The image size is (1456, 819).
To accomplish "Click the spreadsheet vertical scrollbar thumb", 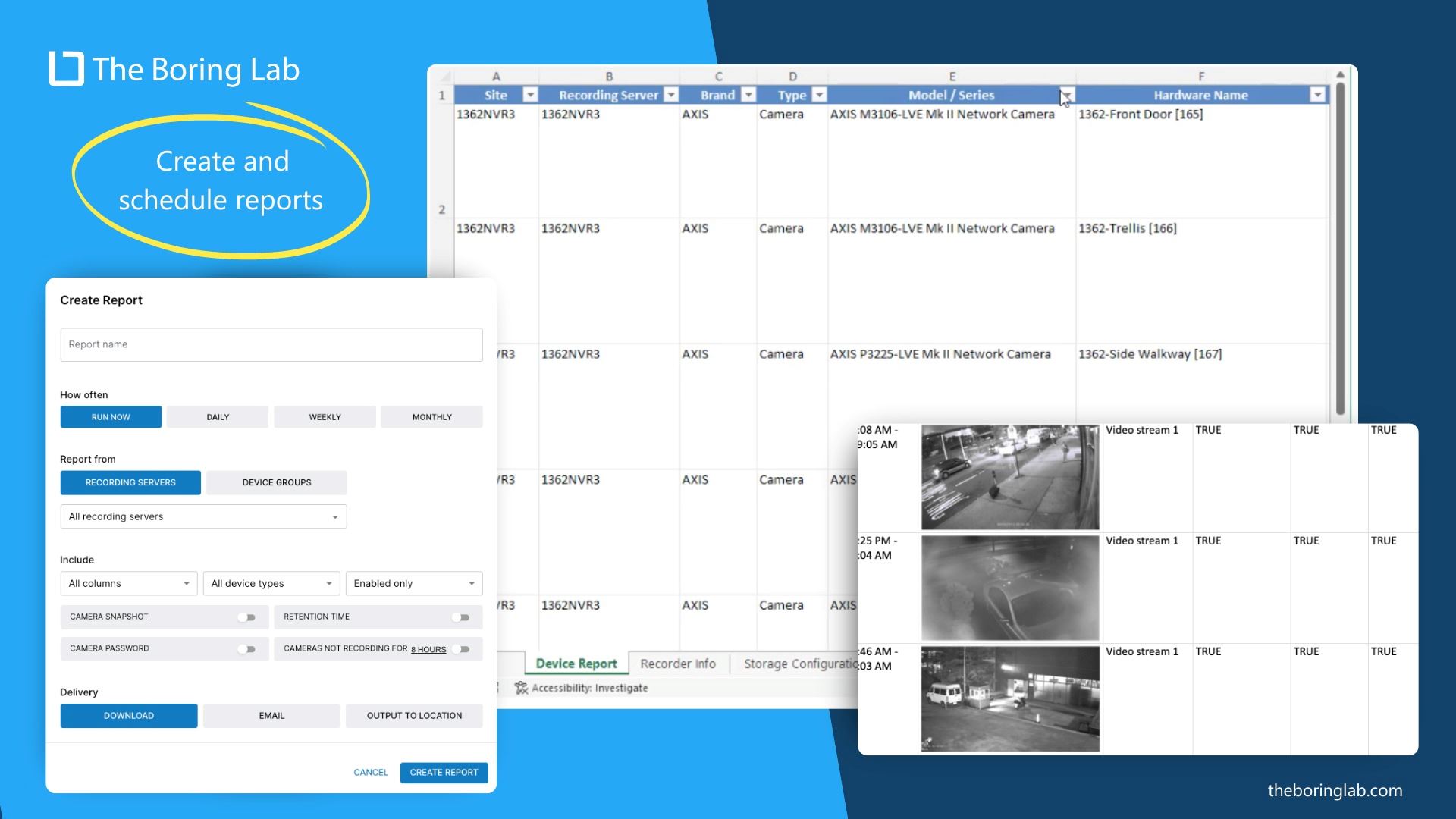I will [1340, 249].
